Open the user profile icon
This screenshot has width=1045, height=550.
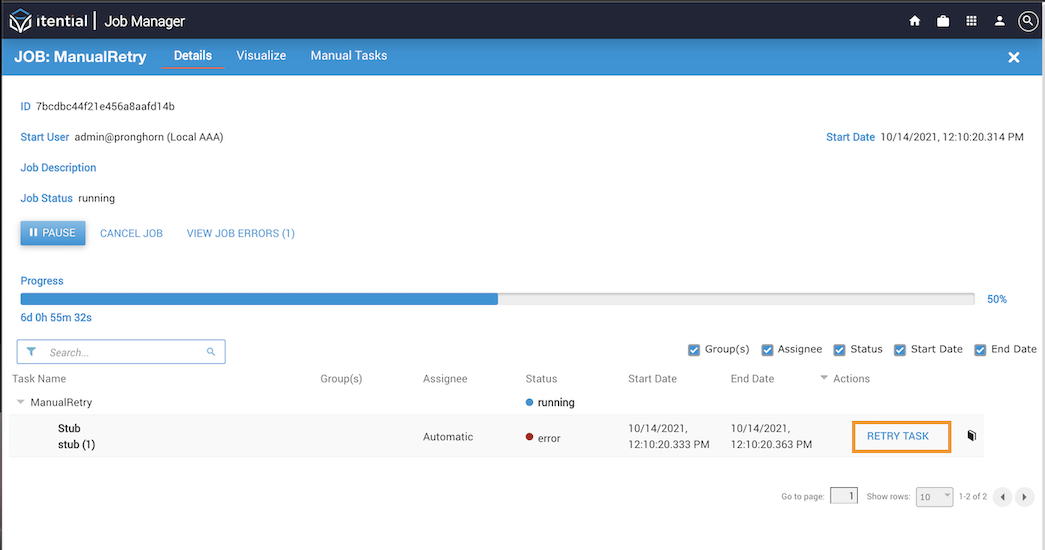point(1000,21)
